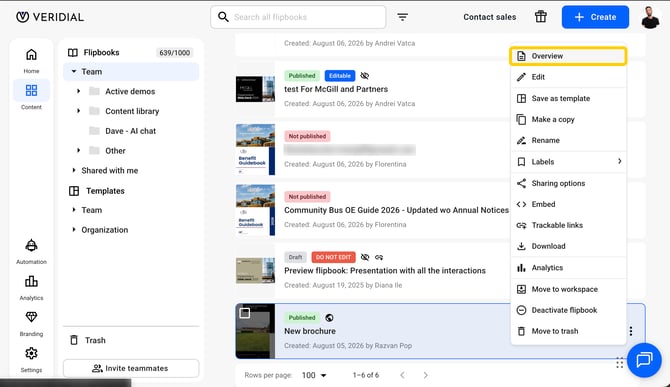The width and height of the screenshot is (670, 387).
Task: Select Move to trash
Action: [x=568, y=331]
